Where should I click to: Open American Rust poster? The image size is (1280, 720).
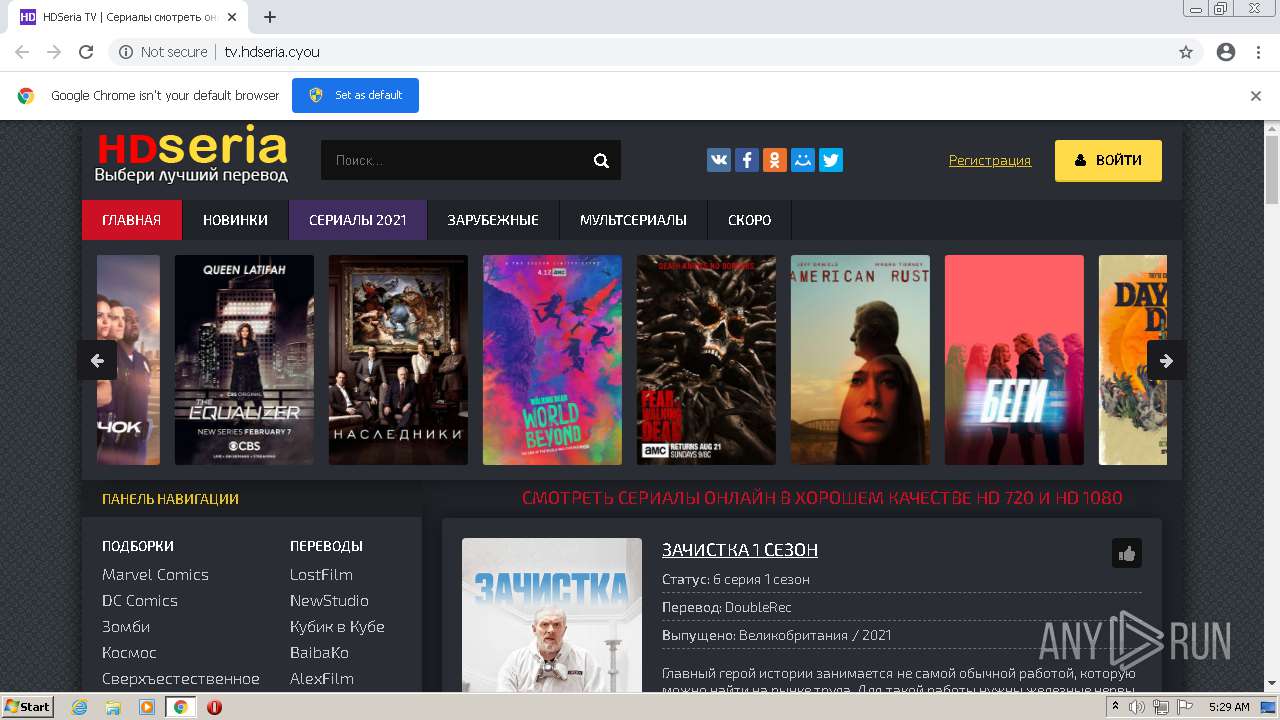[860, 360]
